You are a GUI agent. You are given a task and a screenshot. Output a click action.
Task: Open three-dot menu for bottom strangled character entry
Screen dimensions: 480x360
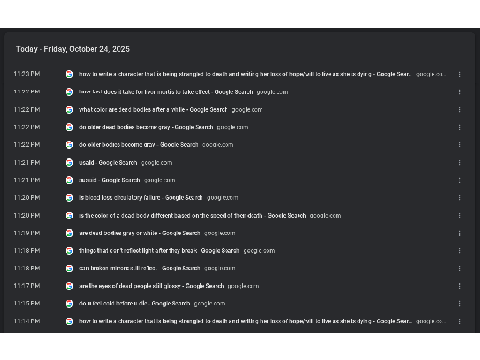click(459, 321)
